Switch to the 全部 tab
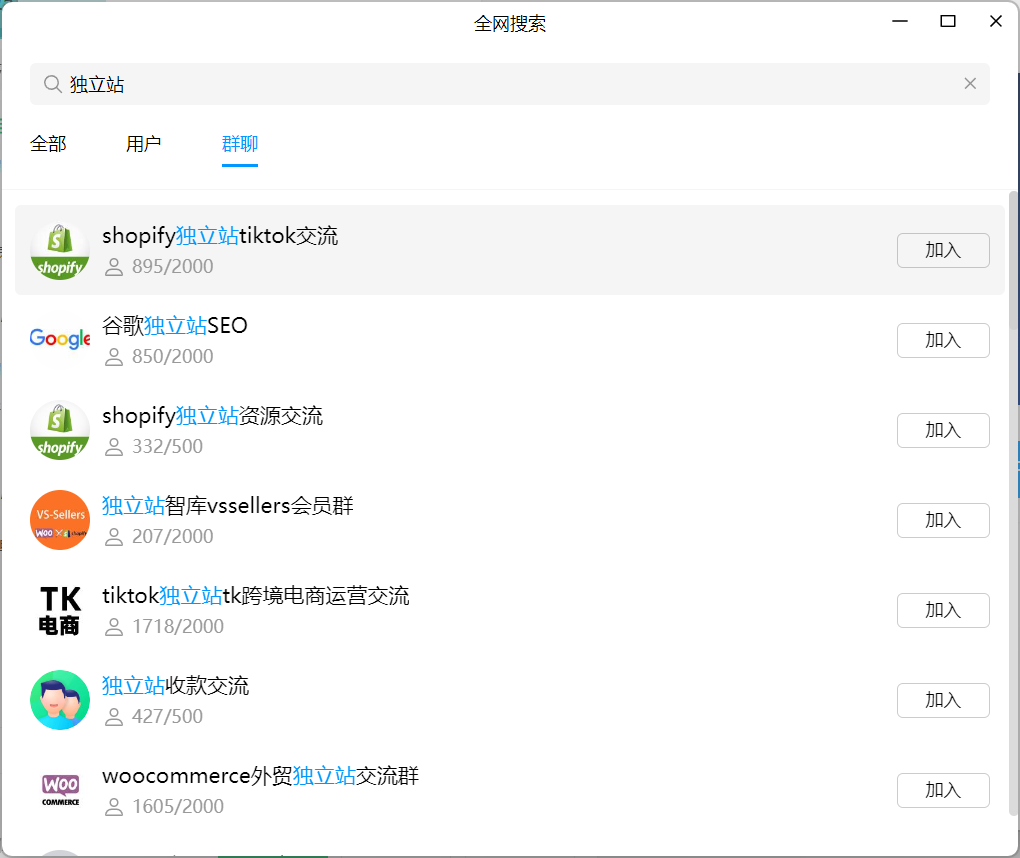1020x858 pixels. (x=48, y=144)
